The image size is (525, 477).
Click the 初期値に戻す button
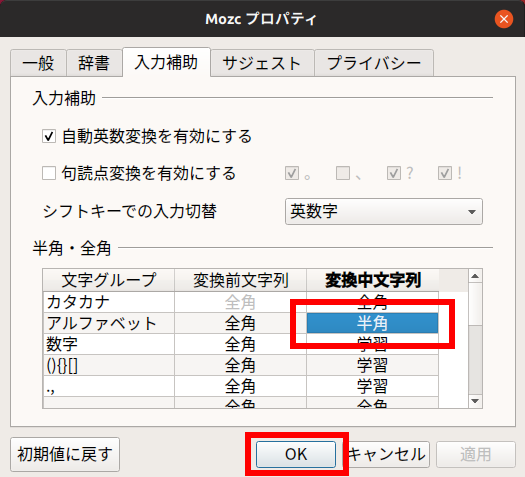pyautogui.click(x=65, y=454)
